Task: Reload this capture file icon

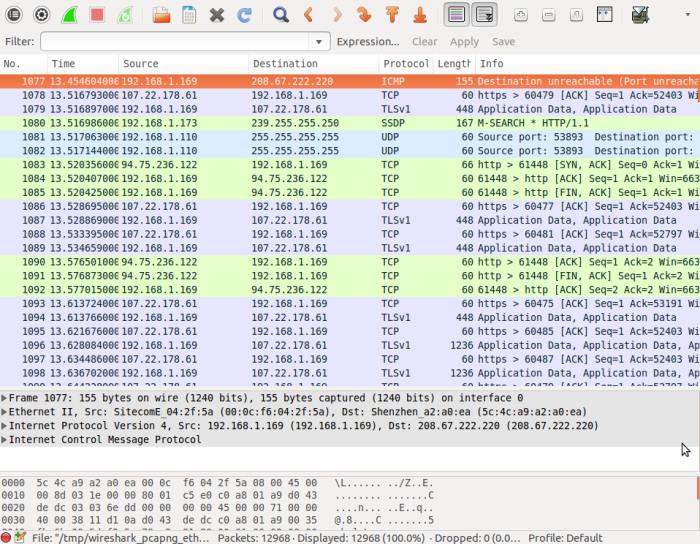Action: click(x=244, y=15)
